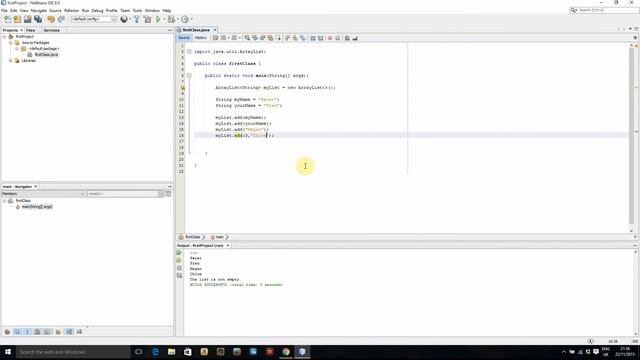Switch to the Services tab
Screen dimensions: 640x360
[x=51, y=30]
